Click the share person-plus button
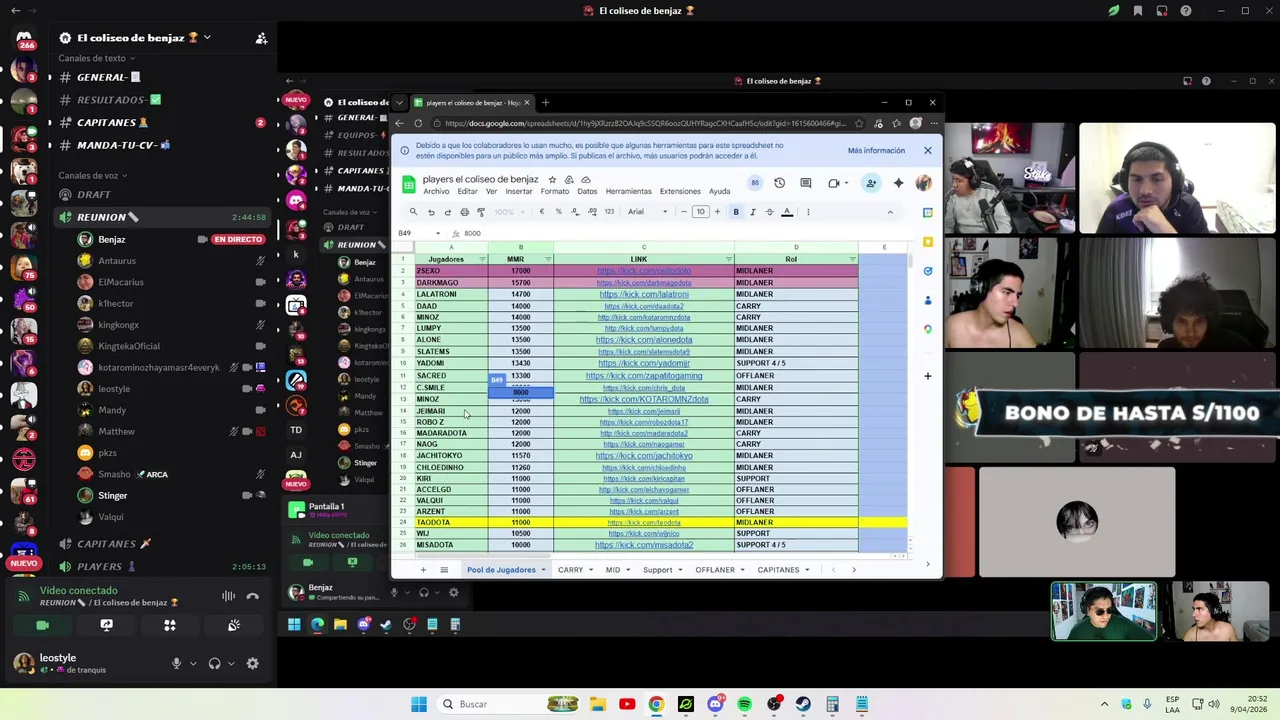This screenshot has height=720, width=1280. click(871, 183)
